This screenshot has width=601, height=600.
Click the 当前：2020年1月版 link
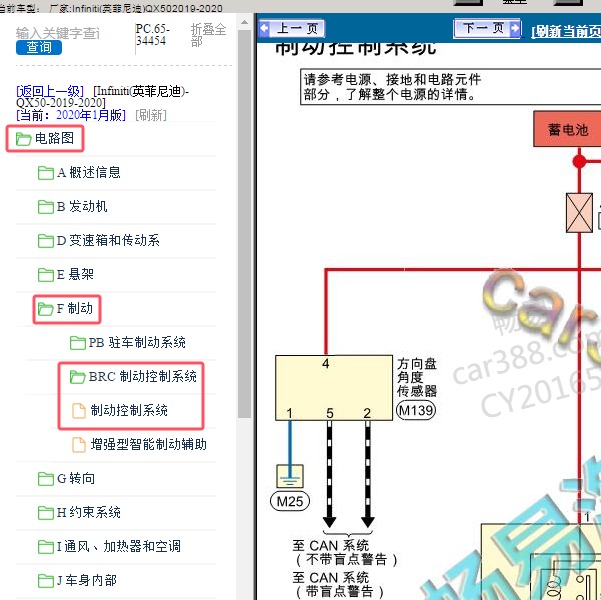click(71, 115)
